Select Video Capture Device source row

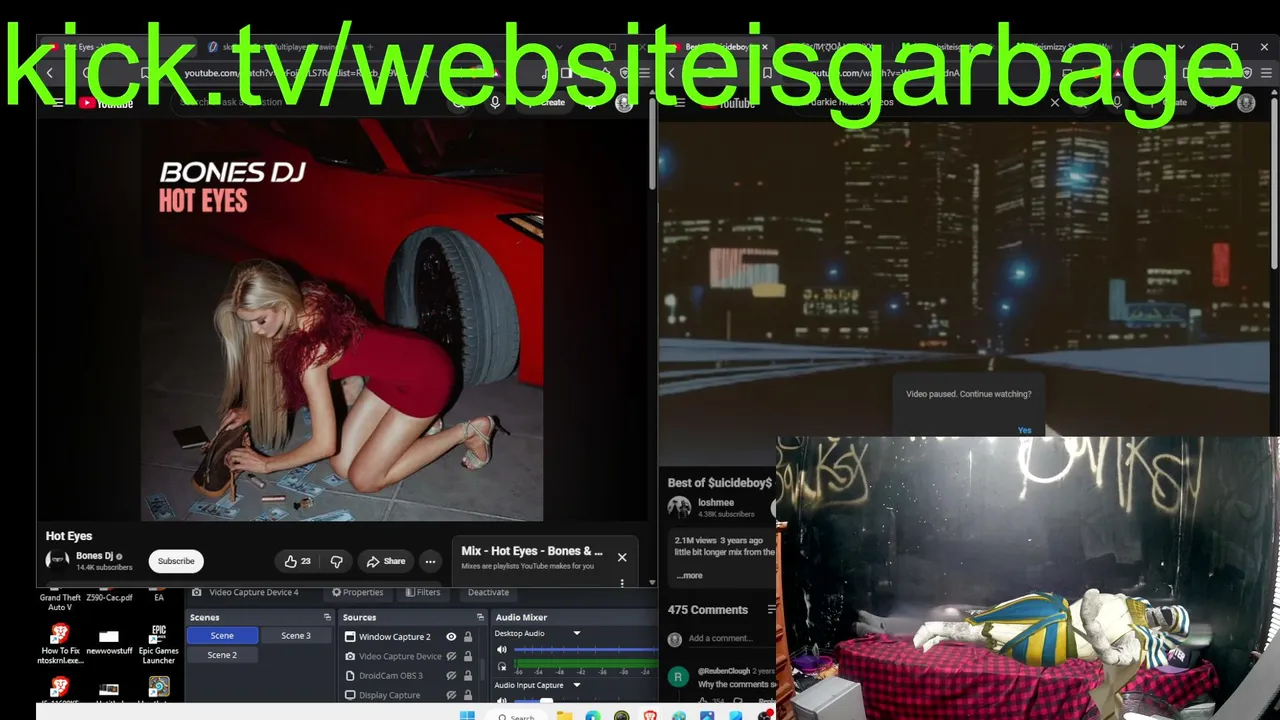(x=393, y=656)
